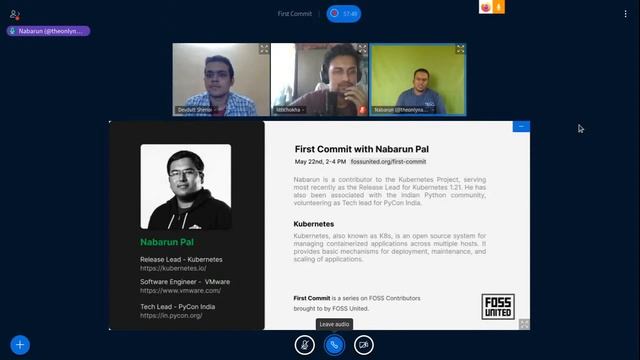
Task: Click the 'Leave audio' tooltip label
Action: tap(334, 324)
